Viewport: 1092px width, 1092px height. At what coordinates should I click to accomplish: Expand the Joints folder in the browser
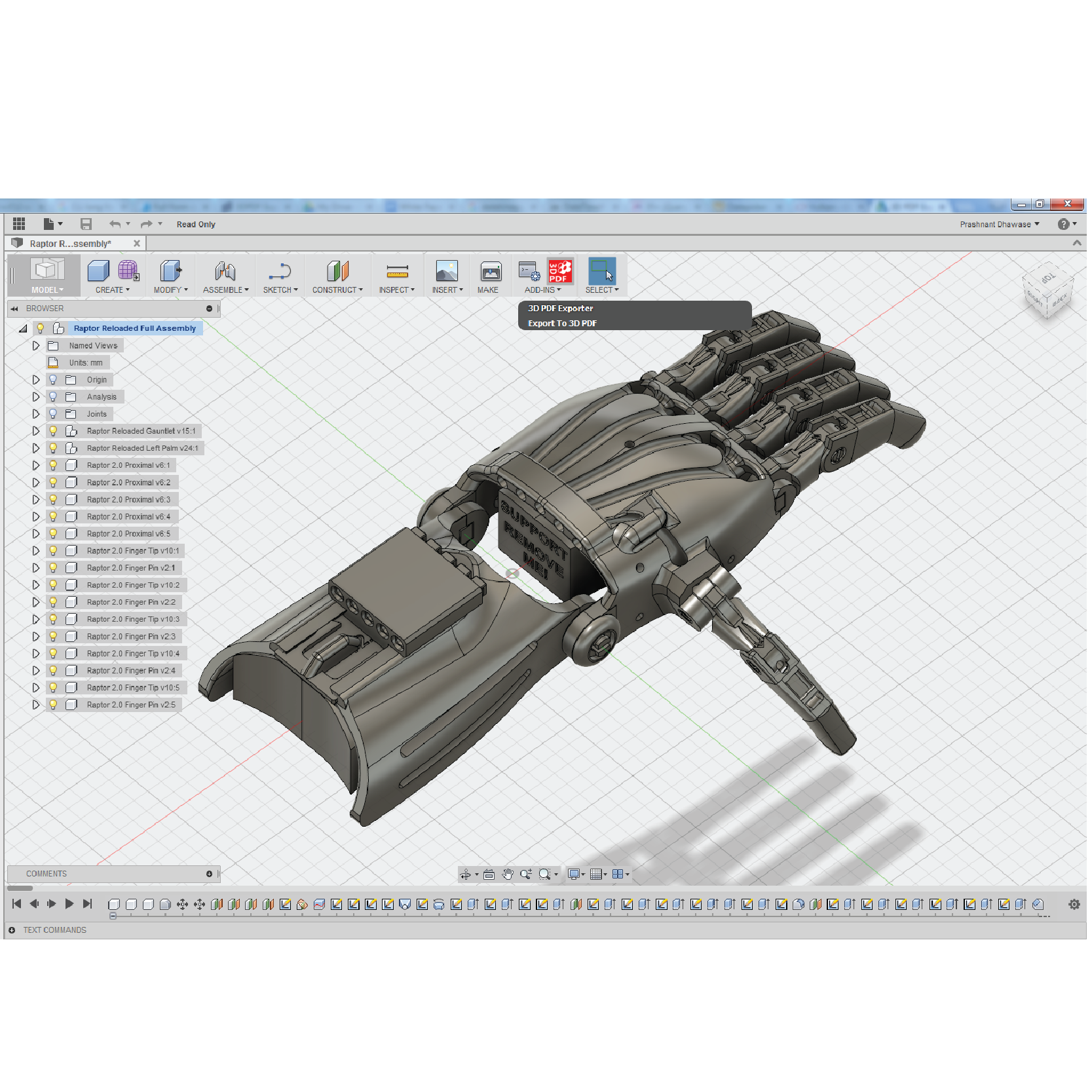36,414
